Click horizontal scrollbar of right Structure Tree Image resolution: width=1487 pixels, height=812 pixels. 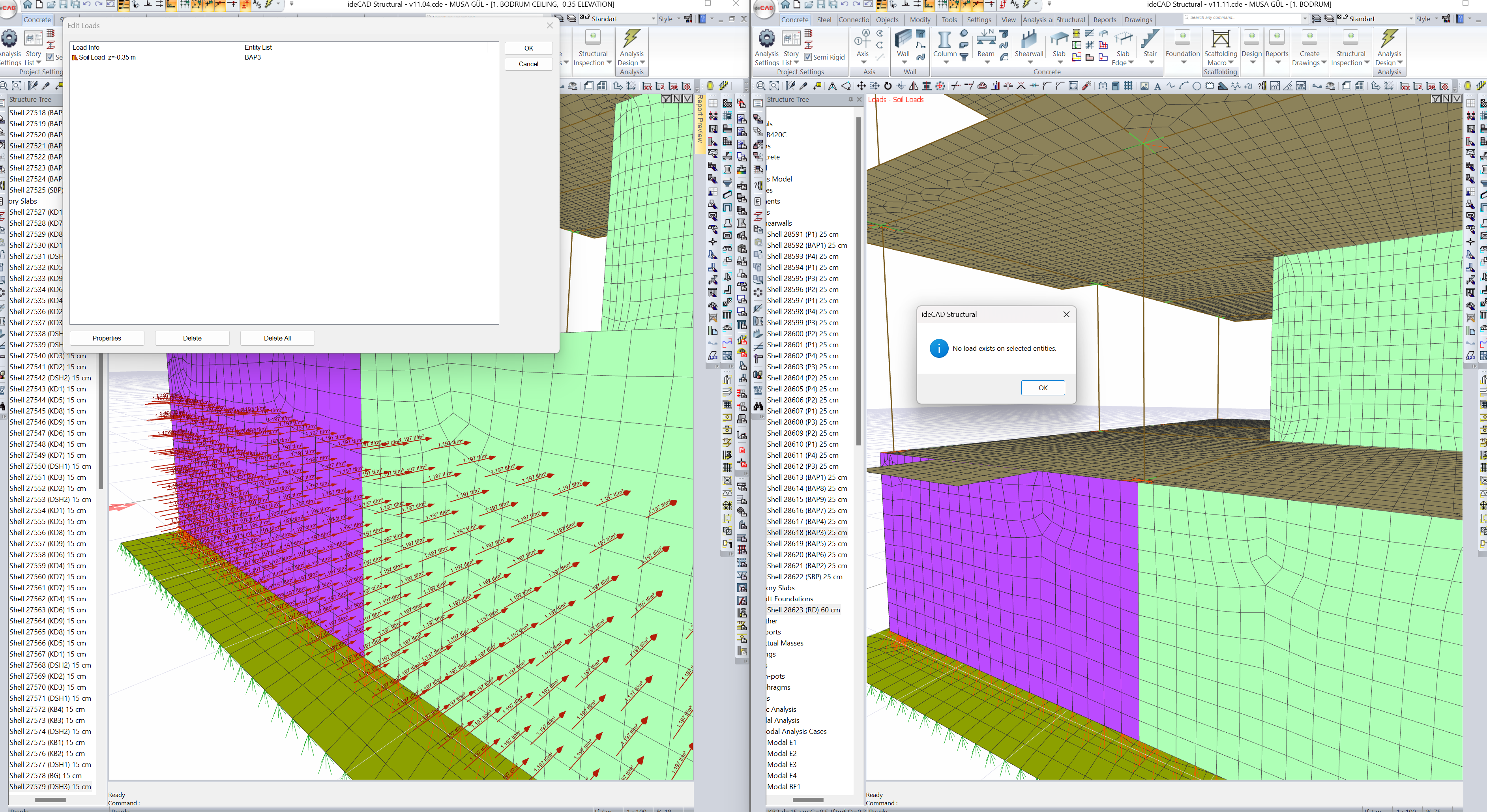[x=808, y=800]
